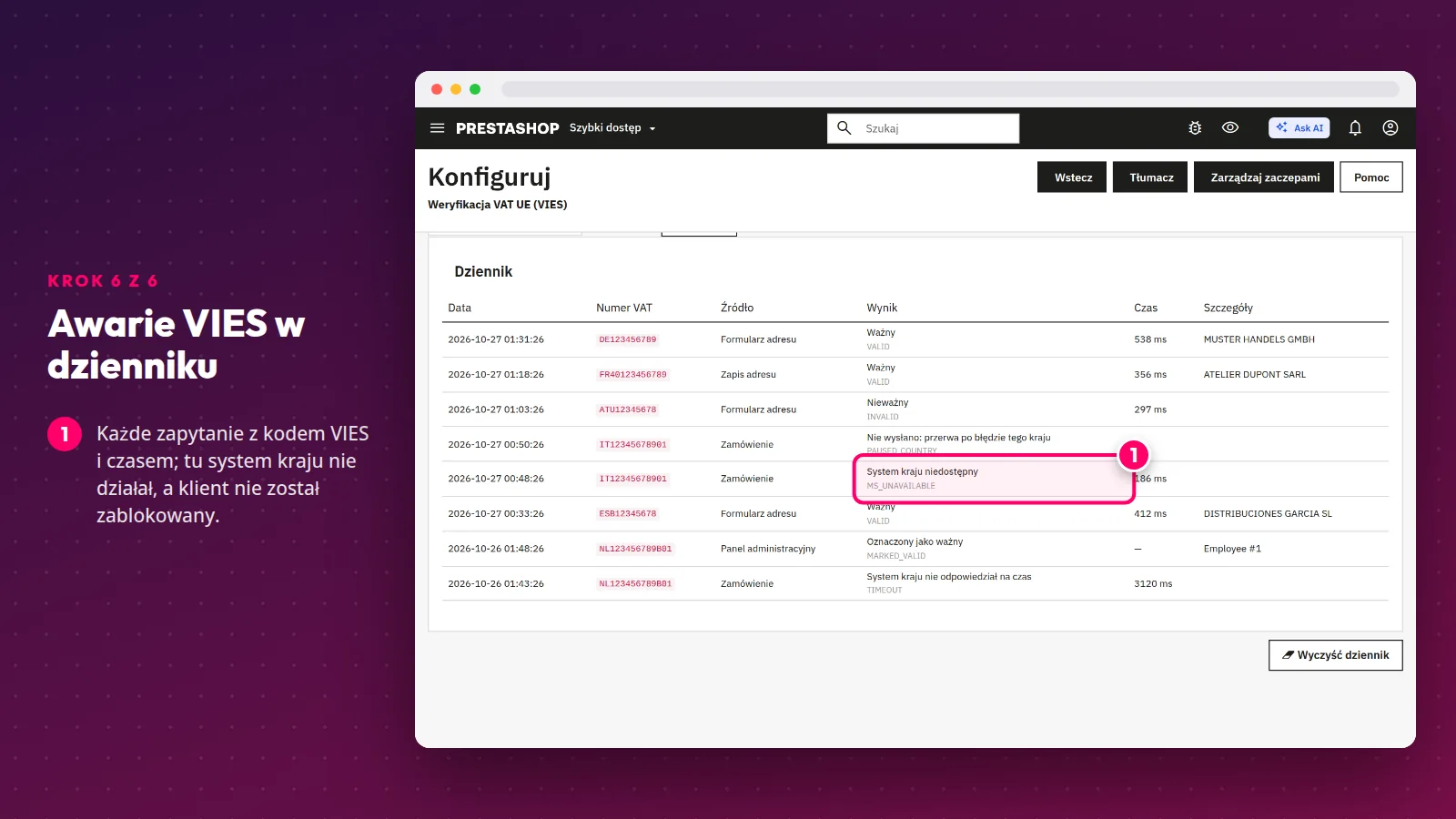Click ATELIER DUPONT SARL details
Image resolution: width=1456 pixels, height=819 pixels.
tap(1255, 375)
